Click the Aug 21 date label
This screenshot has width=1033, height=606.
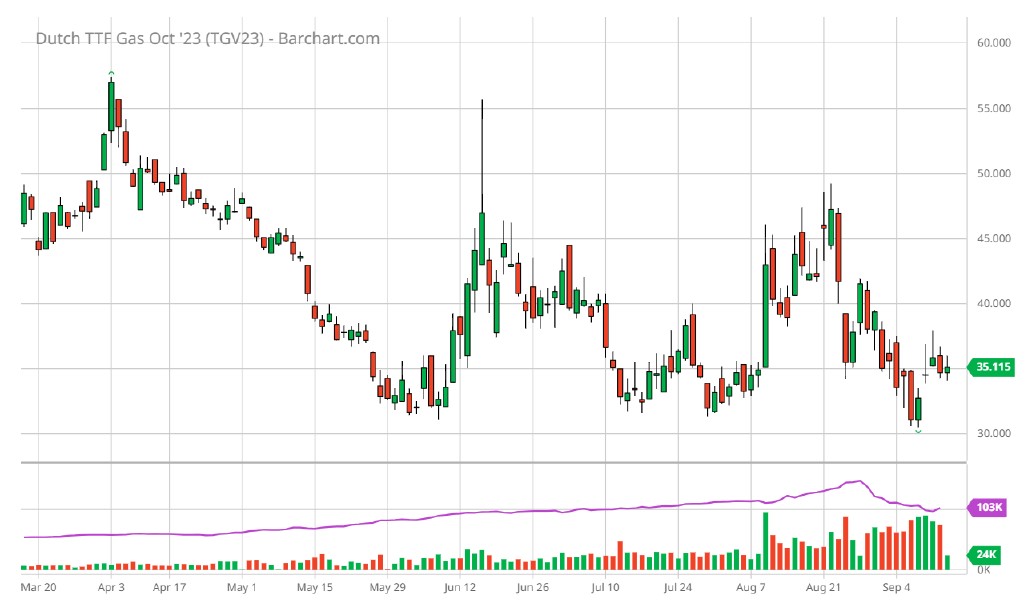824,587
